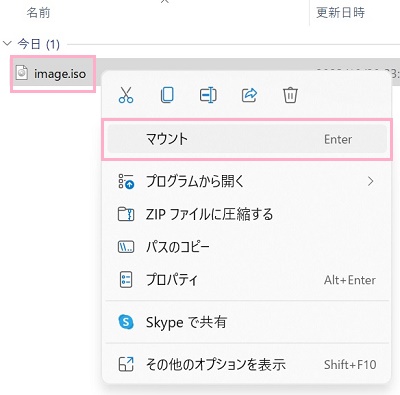Screen dimensions: 400x395
Task: Click the 今日 (1) group header
Action: point(38,44)
